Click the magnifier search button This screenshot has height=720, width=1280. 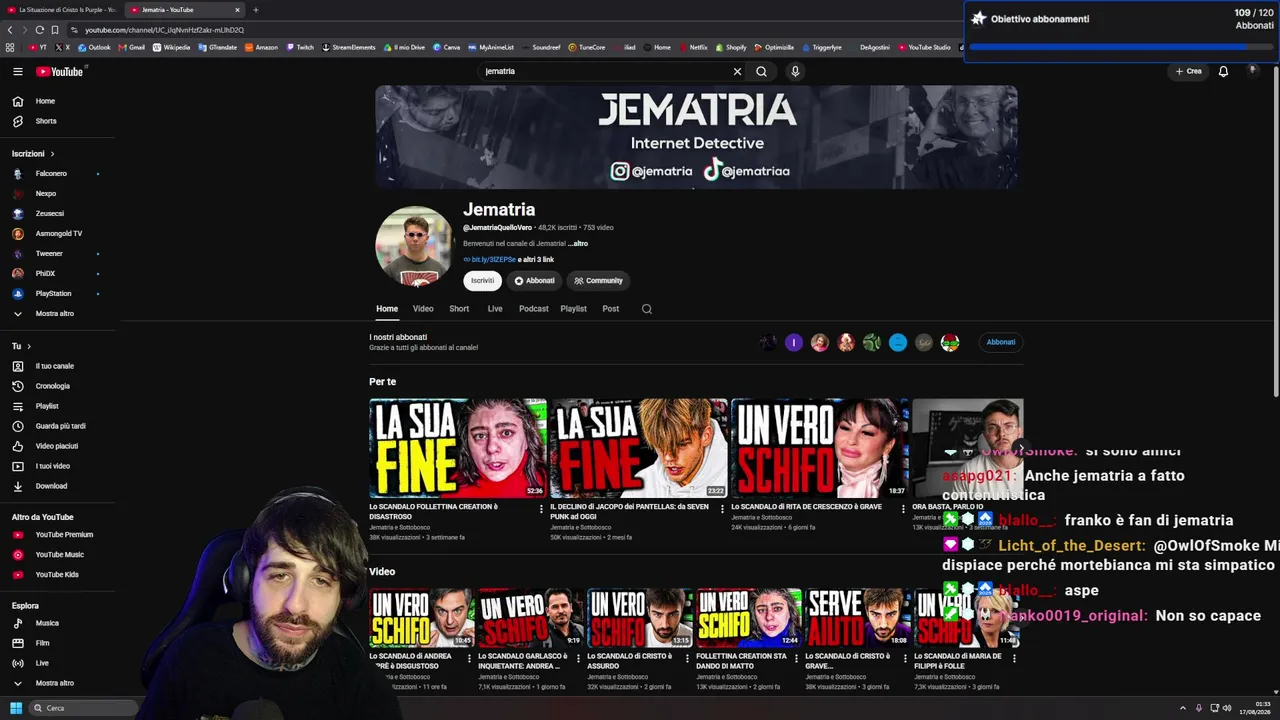(761, 71)
